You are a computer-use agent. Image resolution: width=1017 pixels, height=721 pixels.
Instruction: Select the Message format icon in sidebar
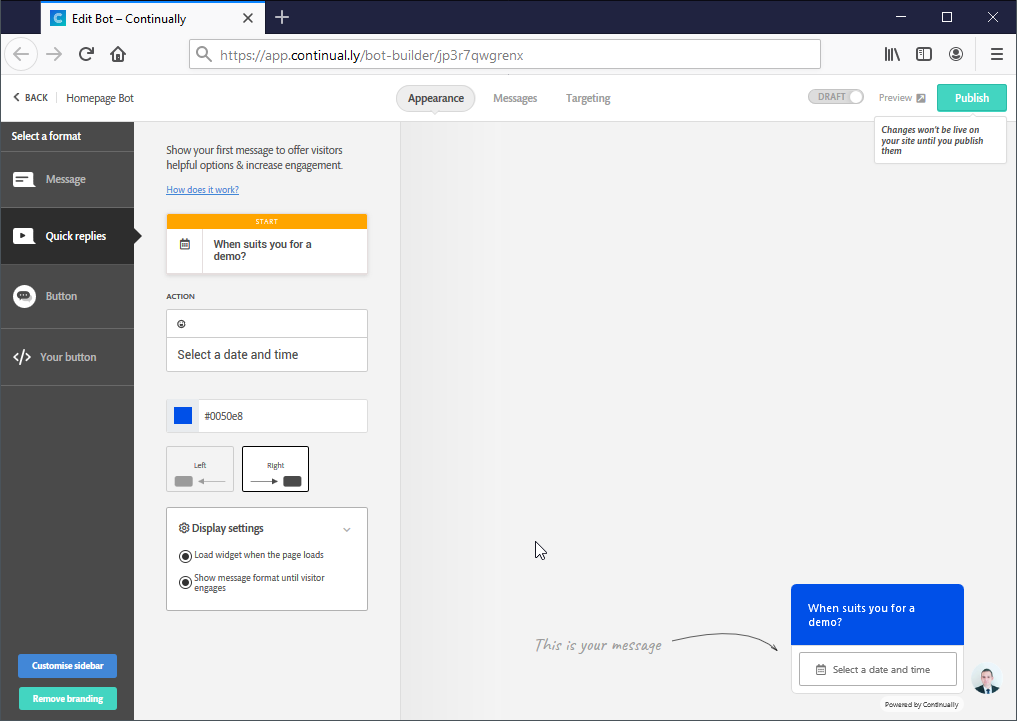pos(23,179)
